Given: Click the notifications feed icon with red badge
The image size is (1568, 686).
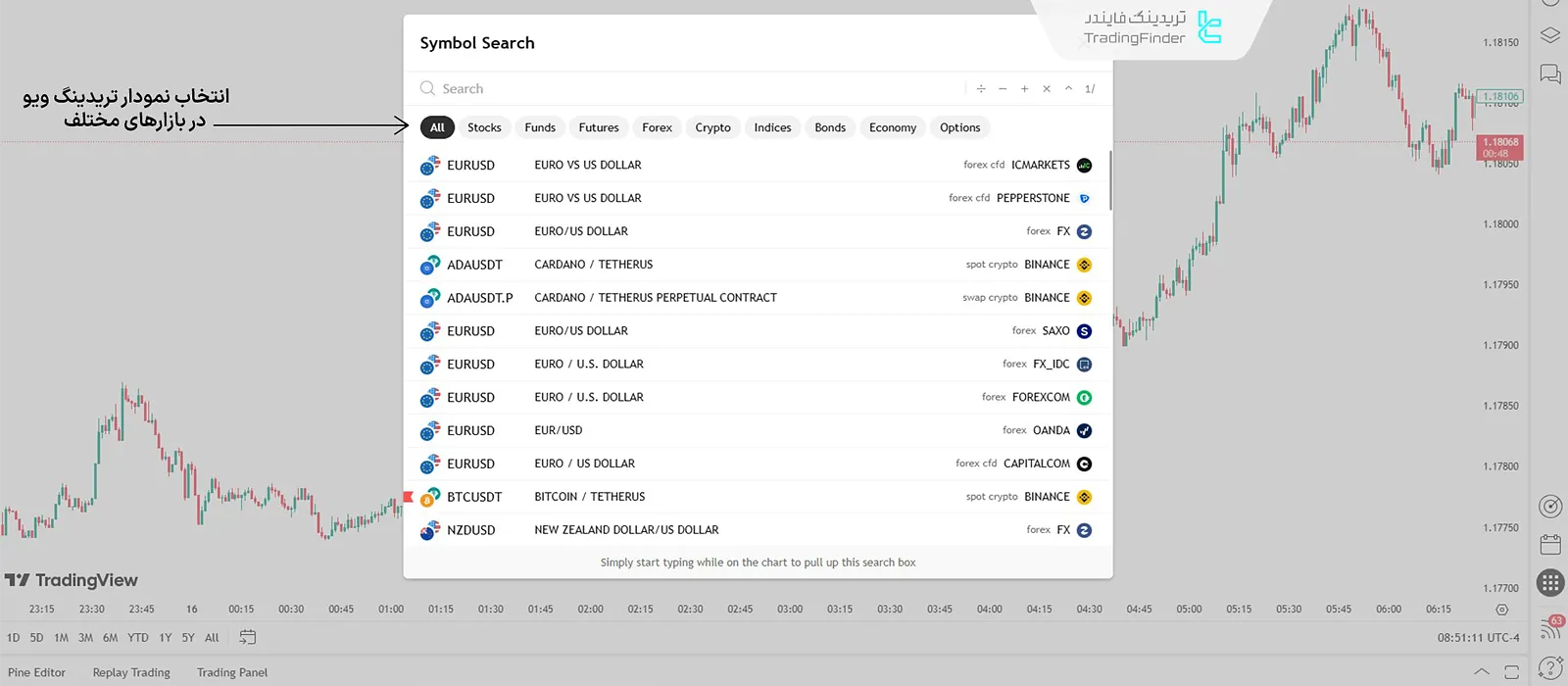Looking at the screenshot, I should coord(1550,627).
